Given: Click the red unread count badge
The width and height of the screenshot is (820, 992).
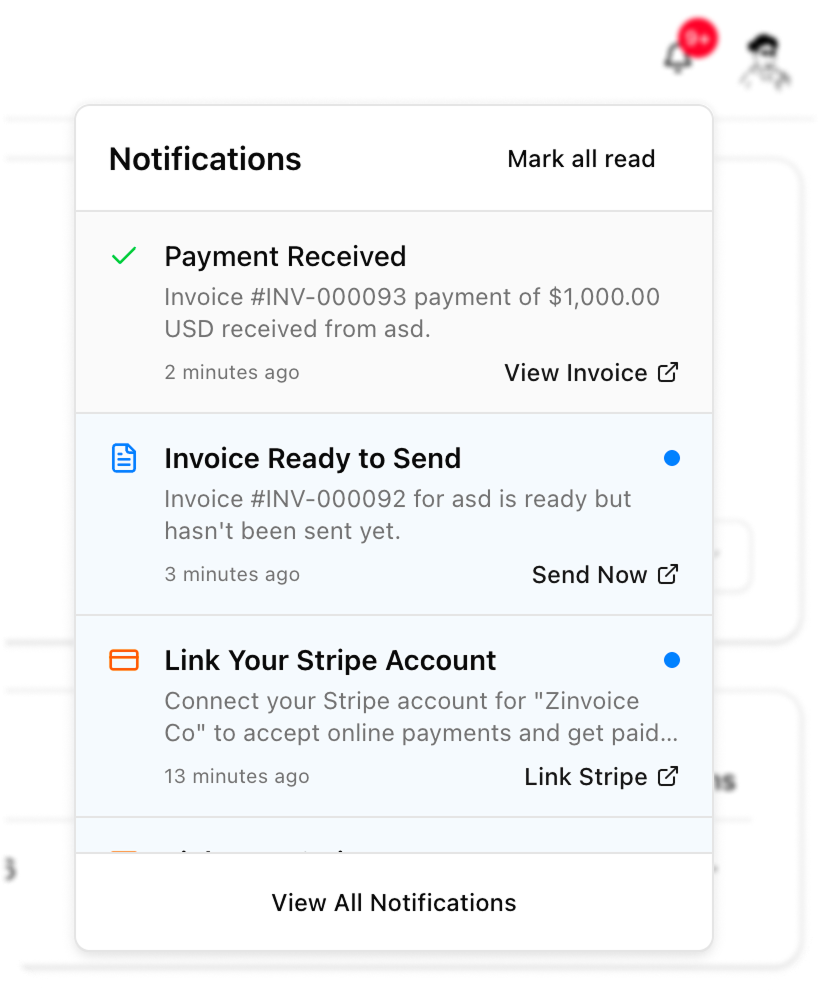Looking at the screenshot, I should click(699, 39).
